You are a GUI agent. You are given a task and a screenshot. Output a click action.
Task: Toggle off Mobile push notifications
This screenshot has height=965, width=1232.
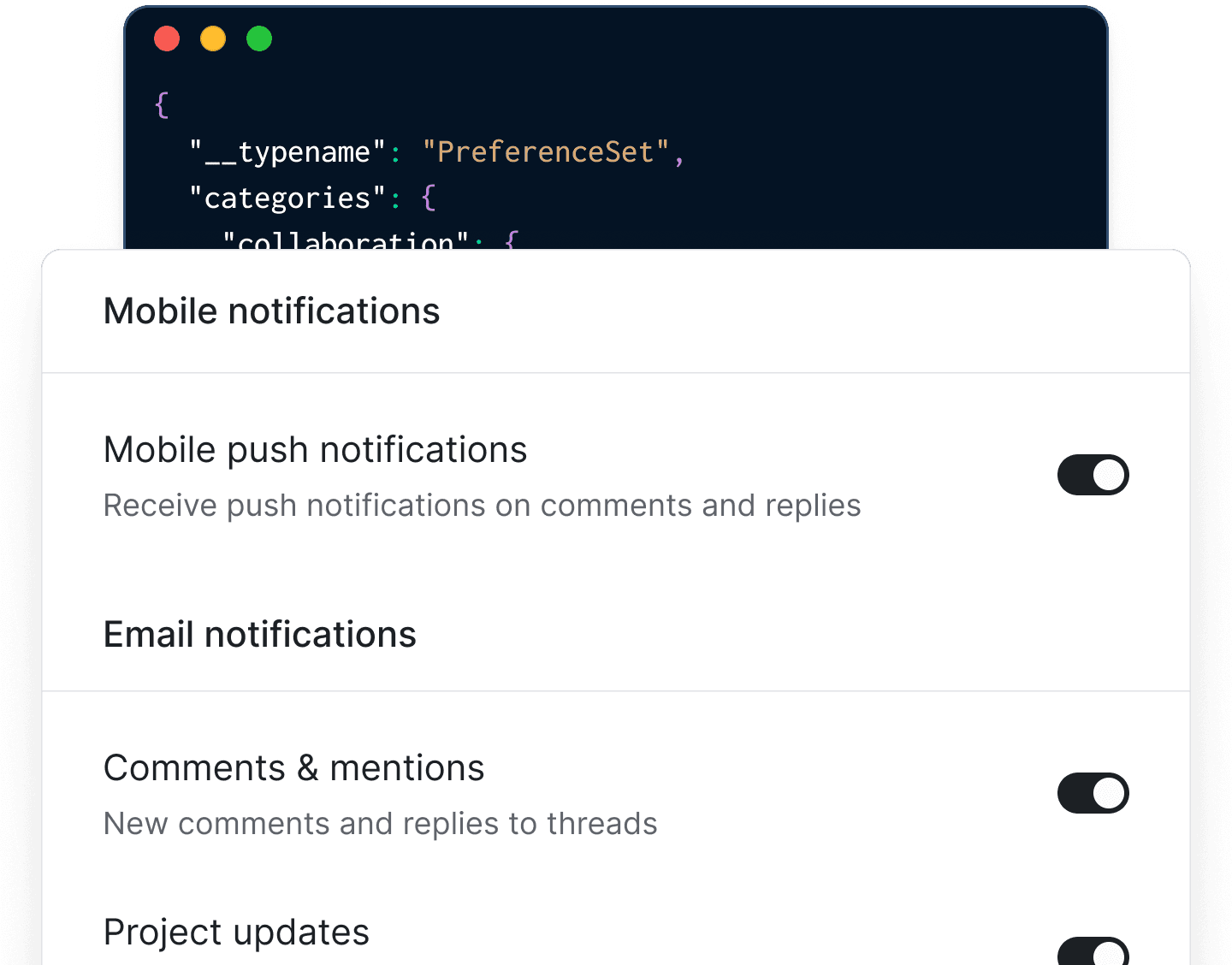pyautogui.click(x=1093, y=475)
